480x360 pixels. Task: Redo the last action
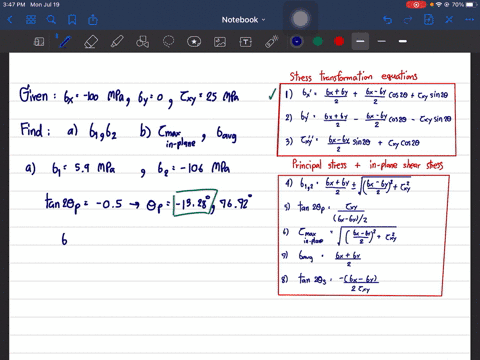(408, 20)
